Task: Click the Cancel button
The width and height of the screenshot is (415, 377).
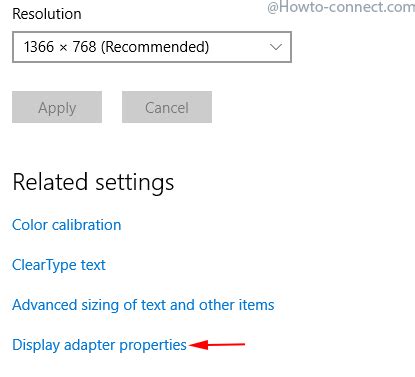Action: (167, 107)
